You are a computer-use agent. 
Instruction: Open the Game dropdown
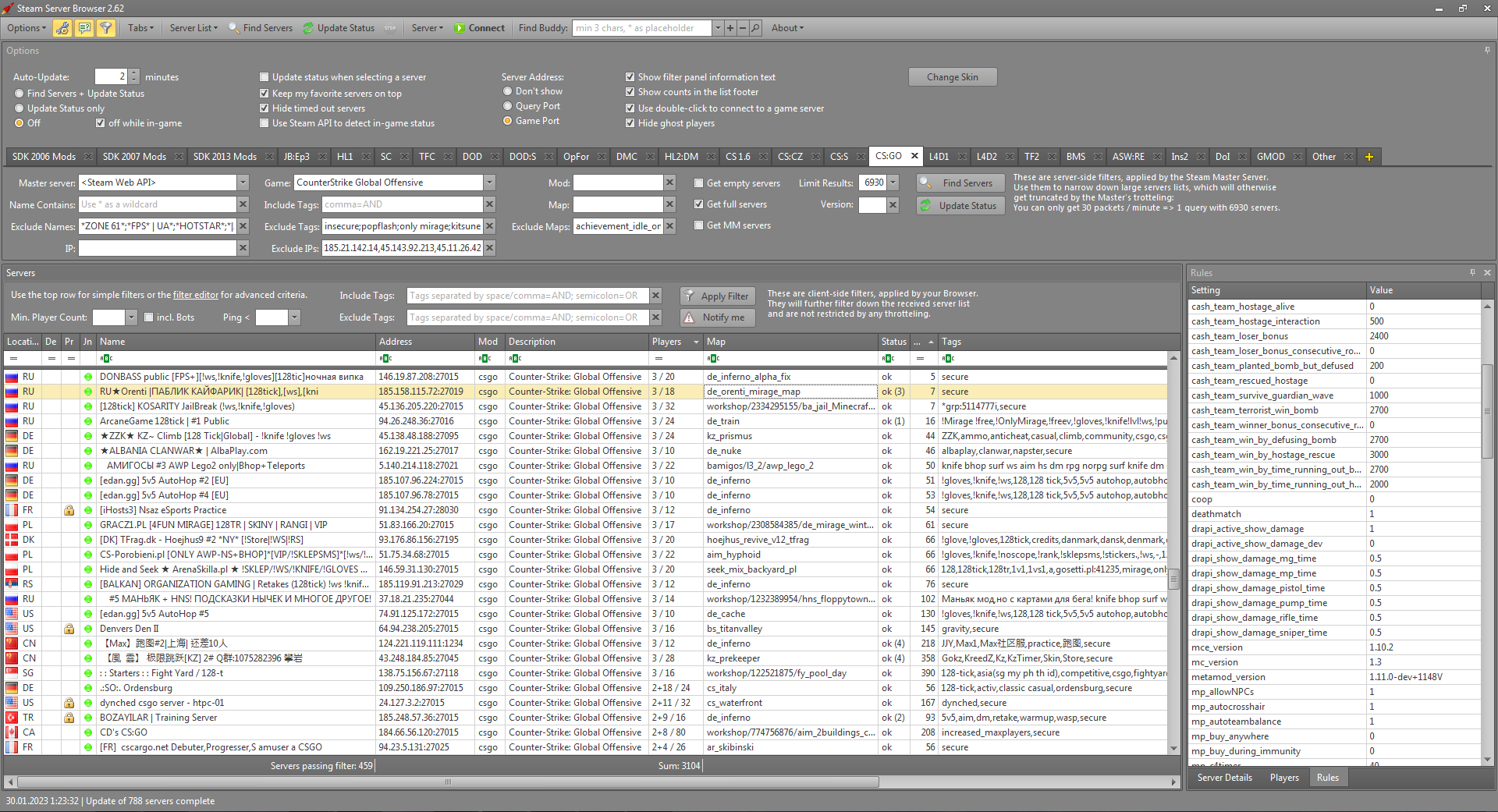pos(489,183)
